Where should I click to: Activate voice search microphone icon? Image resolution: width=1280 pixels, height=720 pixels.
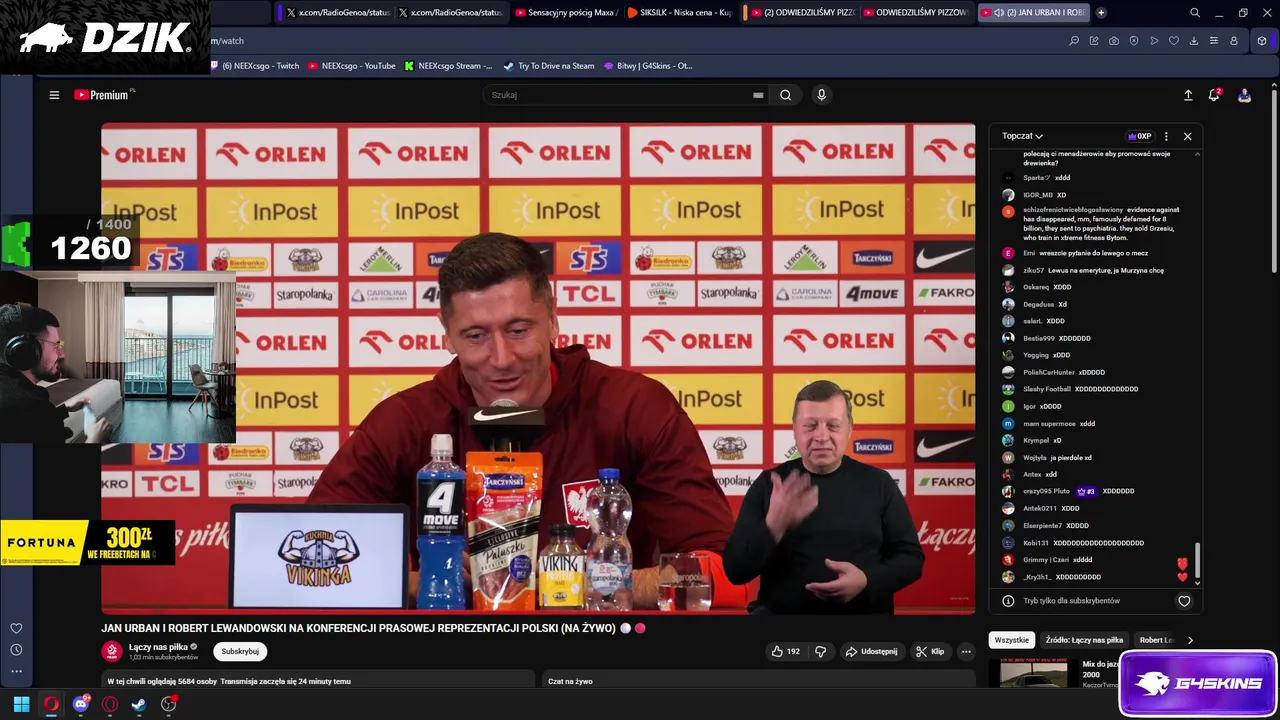point(821,95)
